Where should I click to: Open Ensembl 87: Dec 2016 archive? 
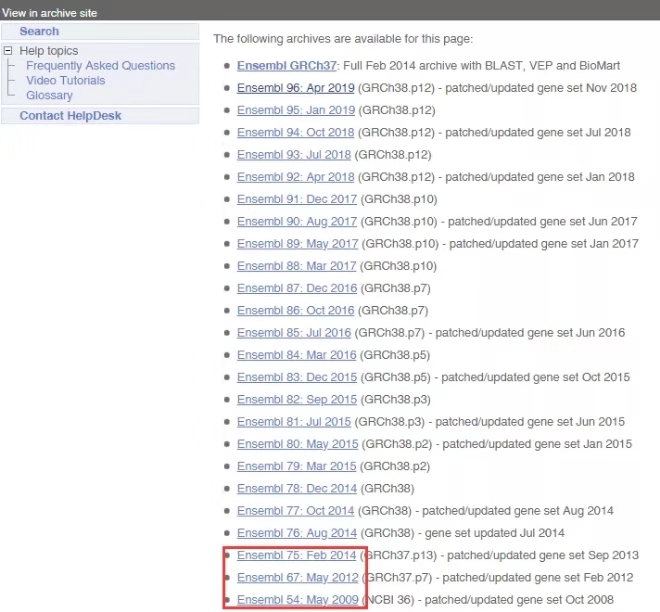click(x=297, y=288)
